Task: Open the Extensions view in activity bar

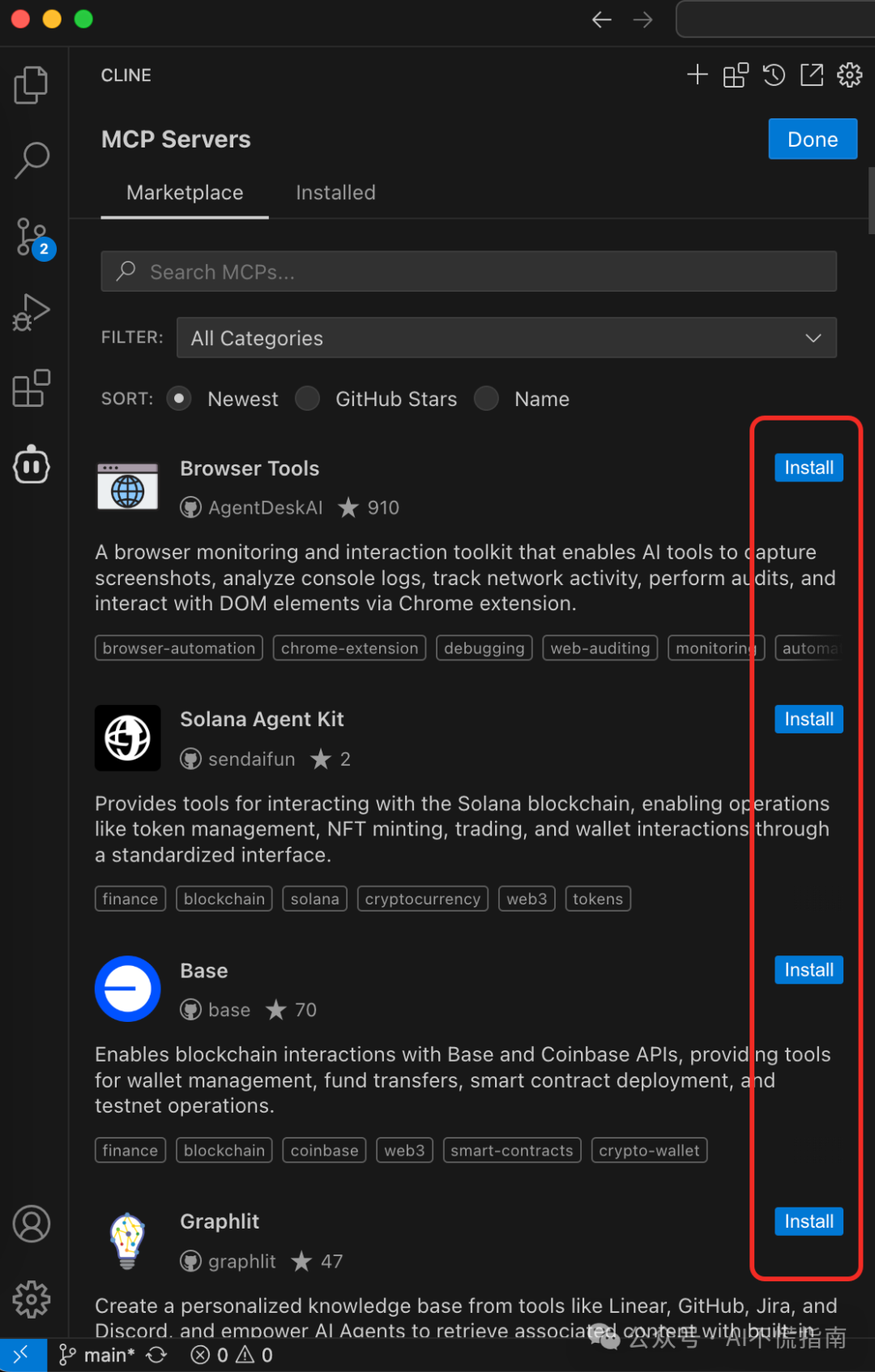Action: click(32, 389)
